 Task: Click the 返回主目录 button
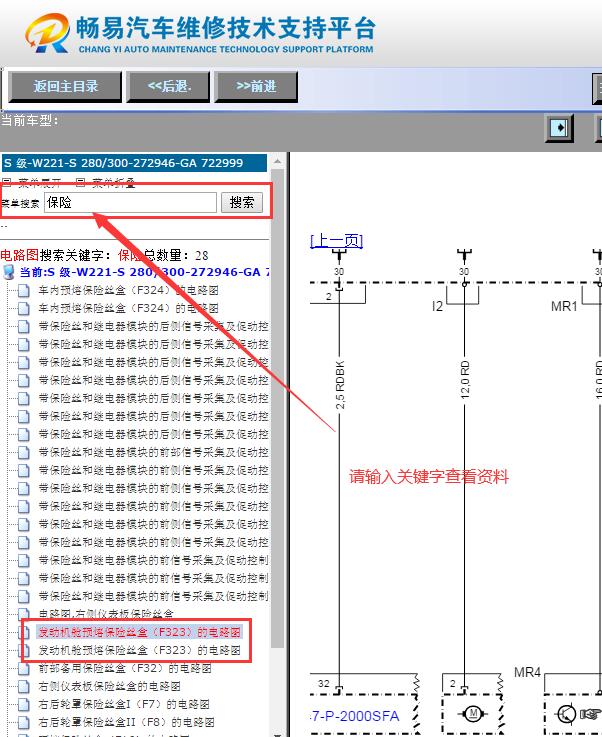tap(65, 86)
